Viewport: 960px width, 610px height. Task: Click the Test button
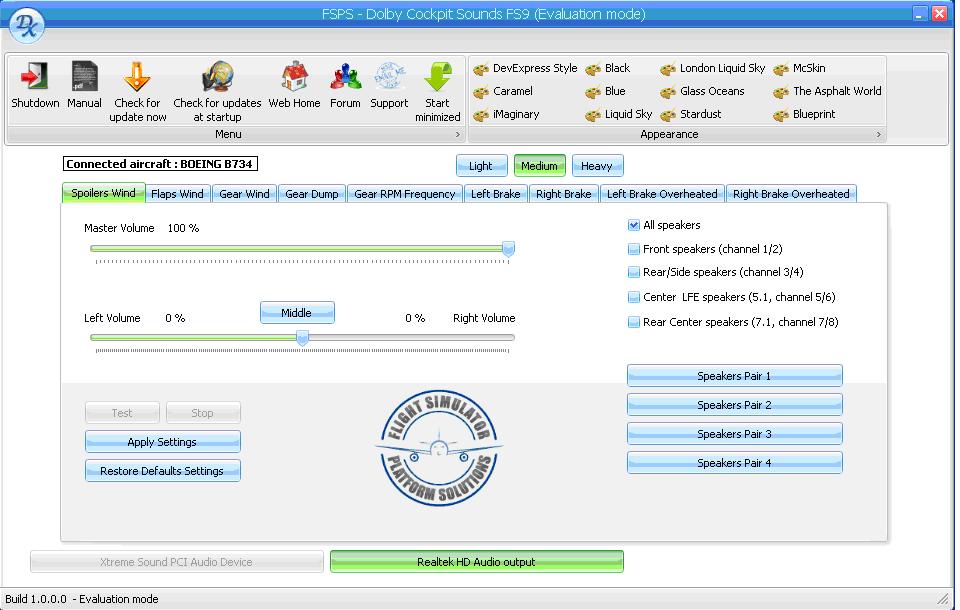[122, 413]
